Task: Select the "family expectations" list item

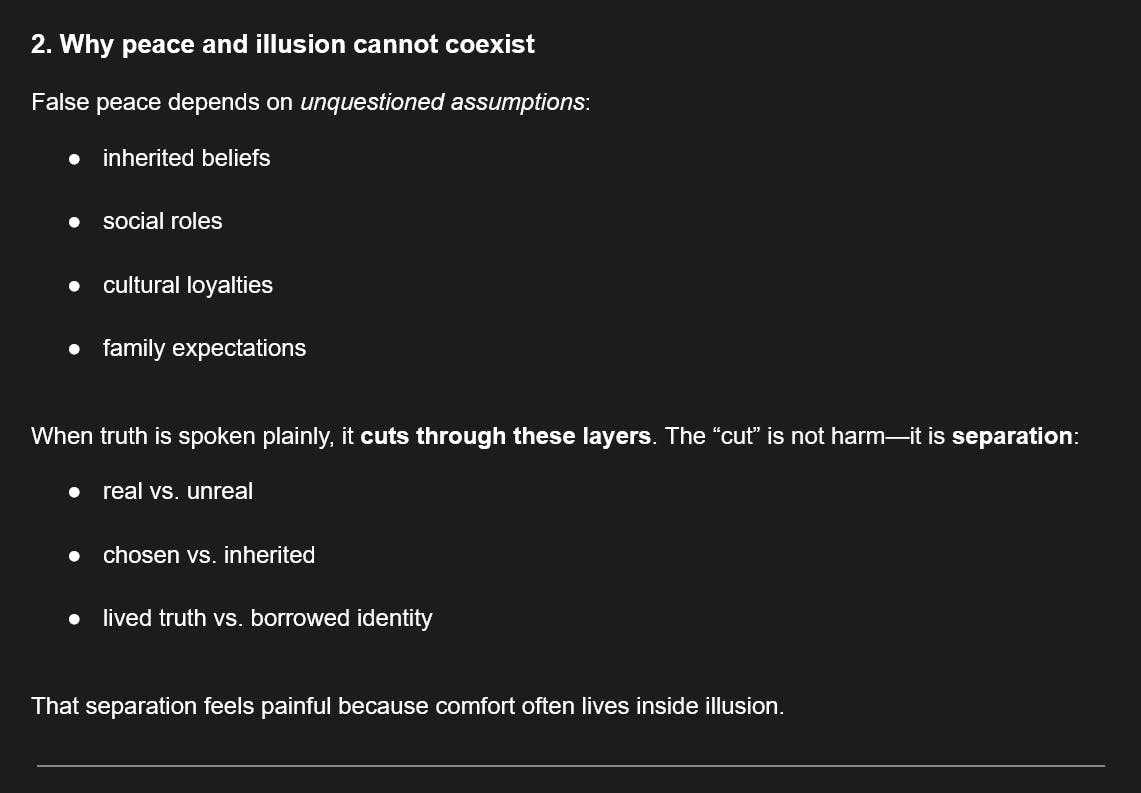Action: [204, 348]
